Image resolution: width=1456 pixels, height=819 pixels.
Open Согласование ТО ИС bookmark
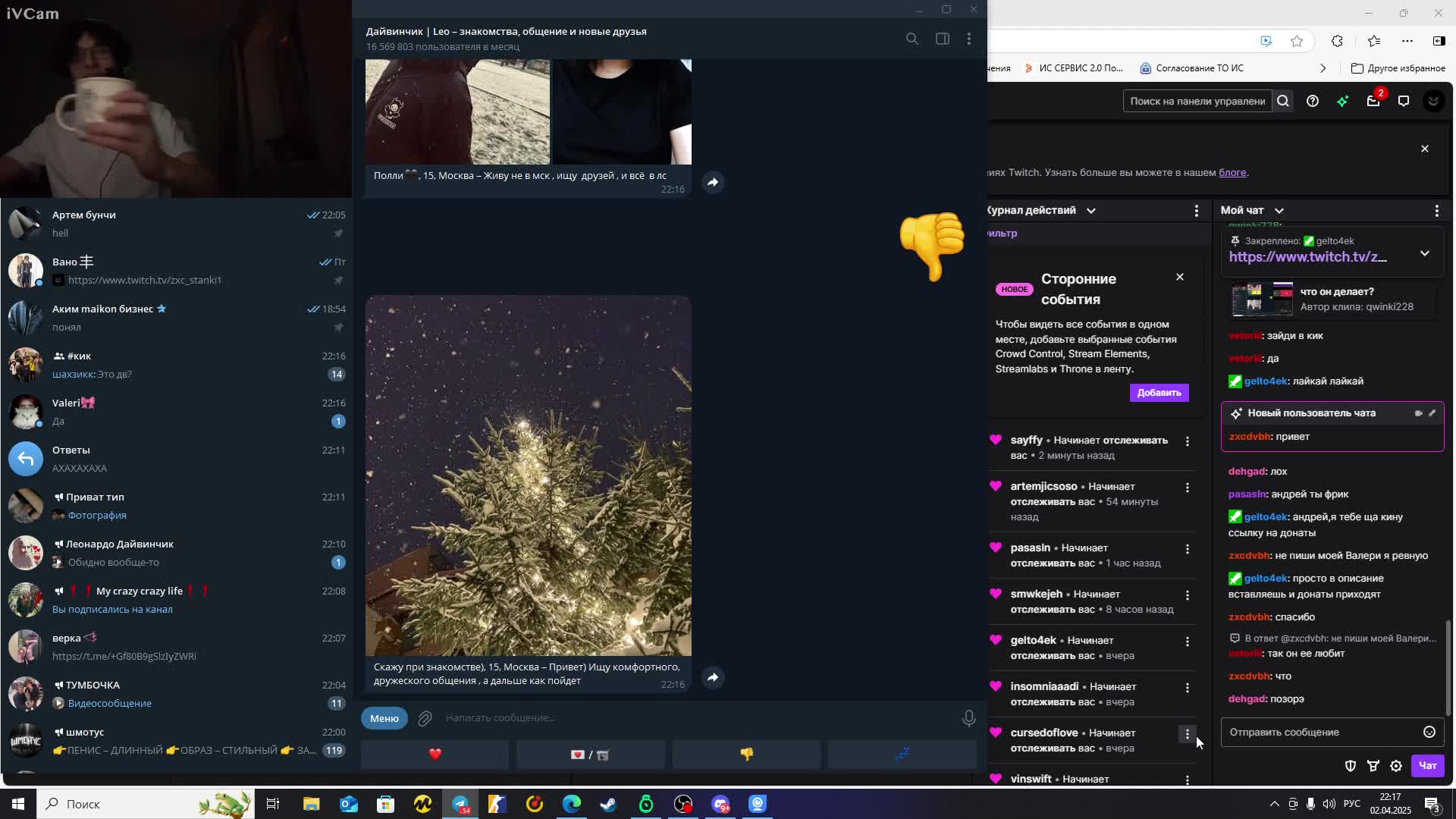pos(1191,68)
